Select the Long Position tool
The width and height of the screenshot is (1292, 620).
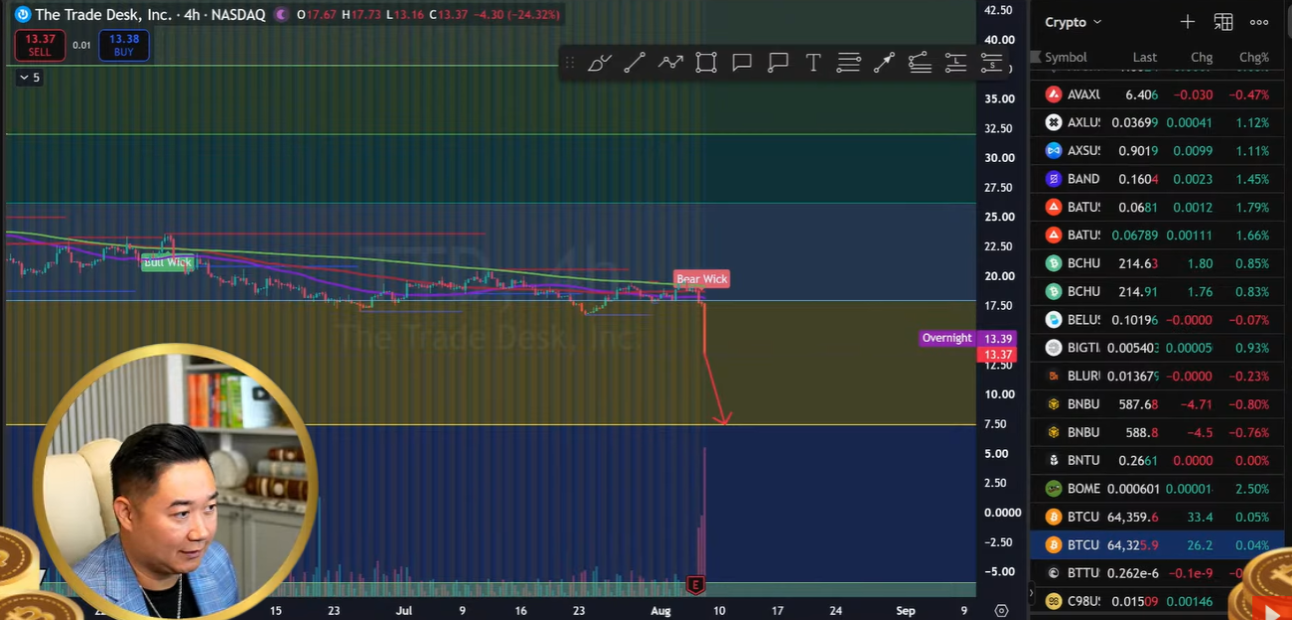tap(956, 63)
